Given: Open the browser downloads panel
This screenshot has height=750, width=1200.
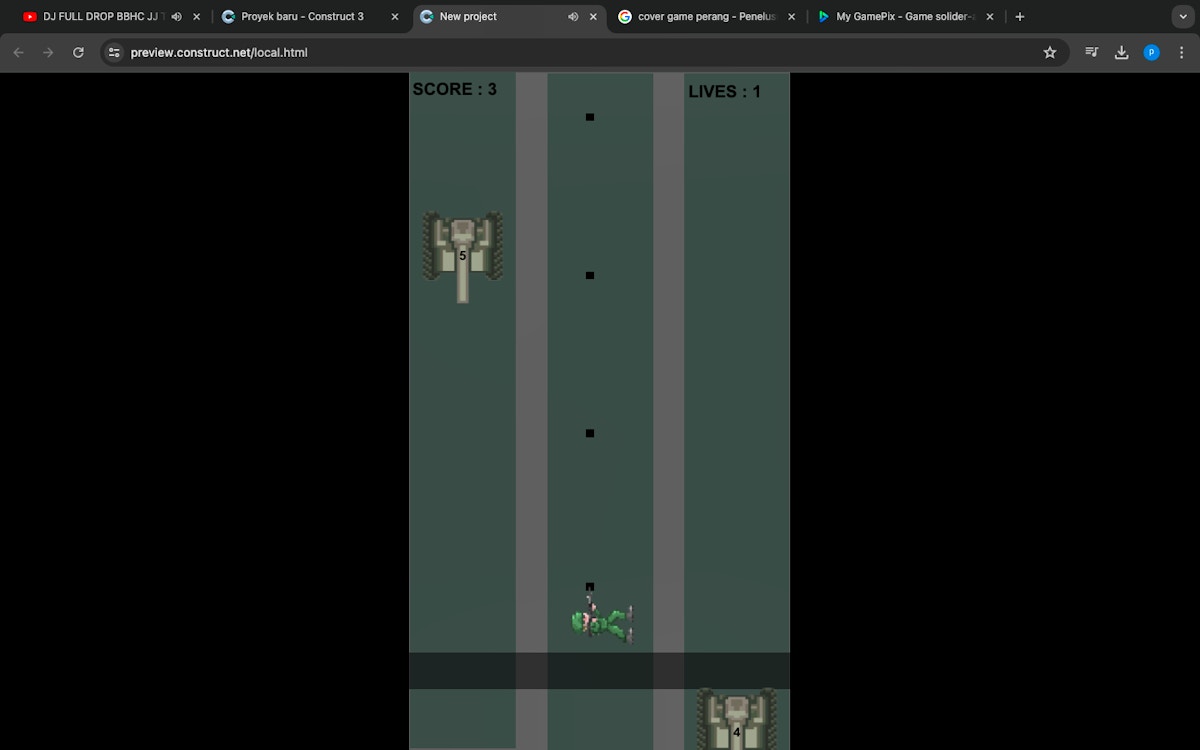Looking at the screenshot, I should [1121, 52].
